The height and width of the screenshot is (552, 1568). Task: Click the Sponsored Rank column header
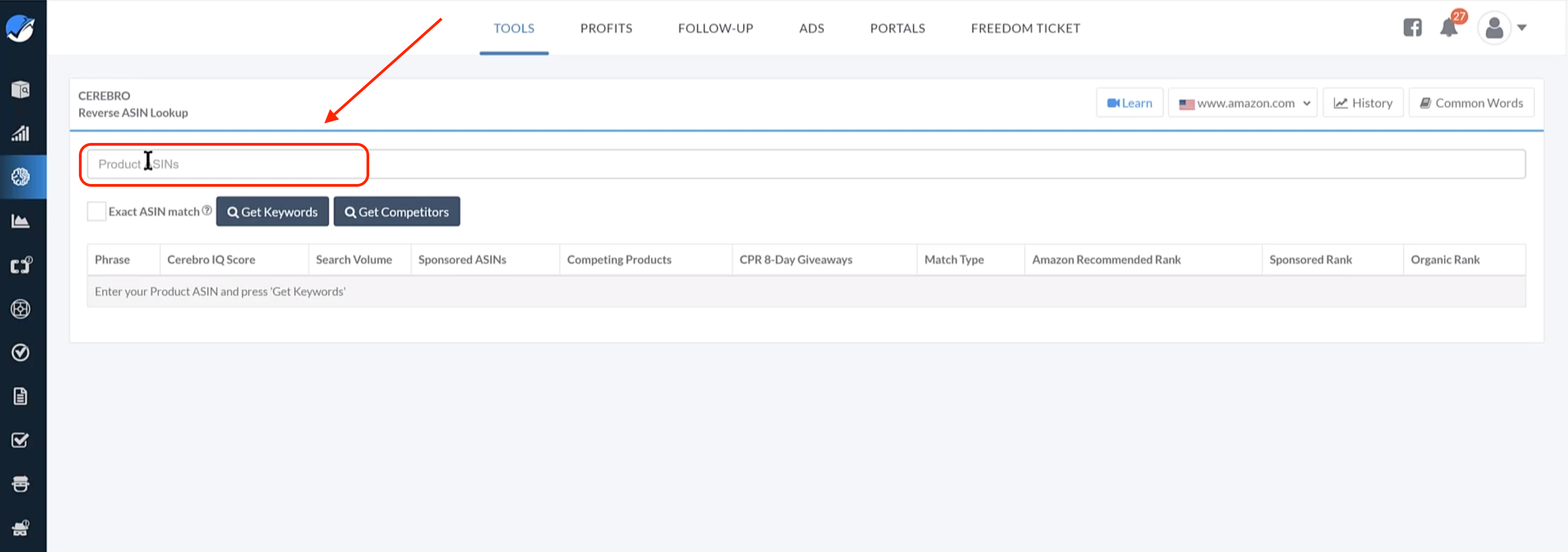click(x=1332, y=259)
